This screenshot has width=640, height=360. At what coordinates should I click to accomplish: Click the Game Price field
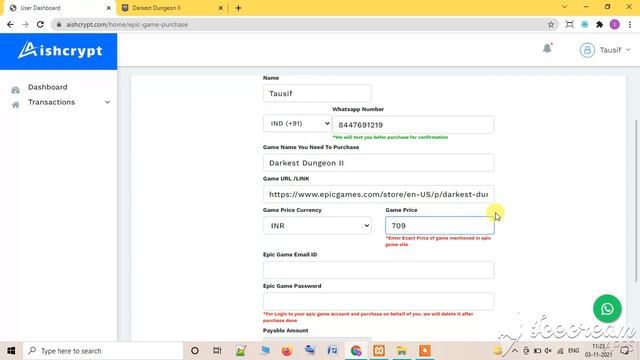coord(440,225)
